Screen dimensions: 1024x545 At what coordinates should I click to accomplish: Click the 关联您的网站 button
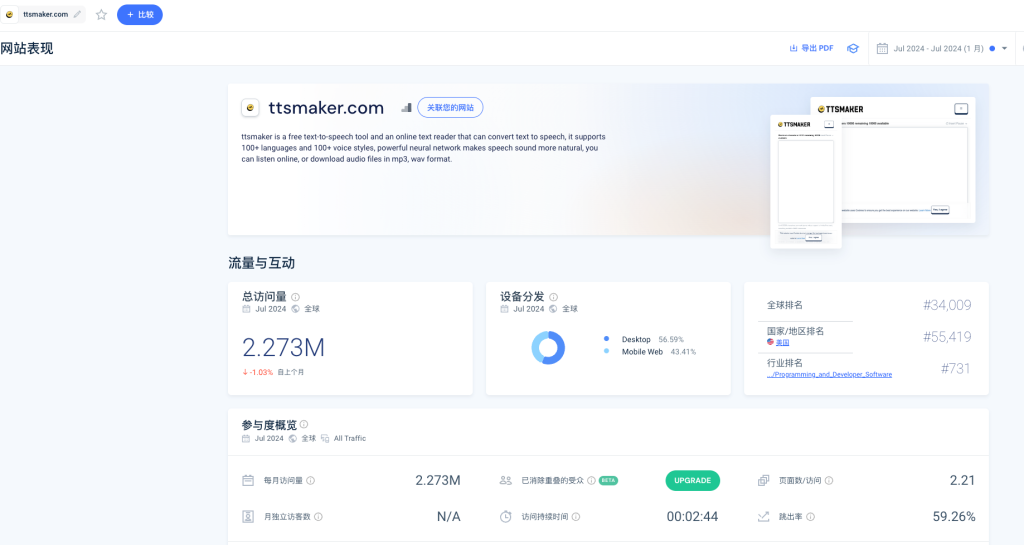tap(450, 108)
